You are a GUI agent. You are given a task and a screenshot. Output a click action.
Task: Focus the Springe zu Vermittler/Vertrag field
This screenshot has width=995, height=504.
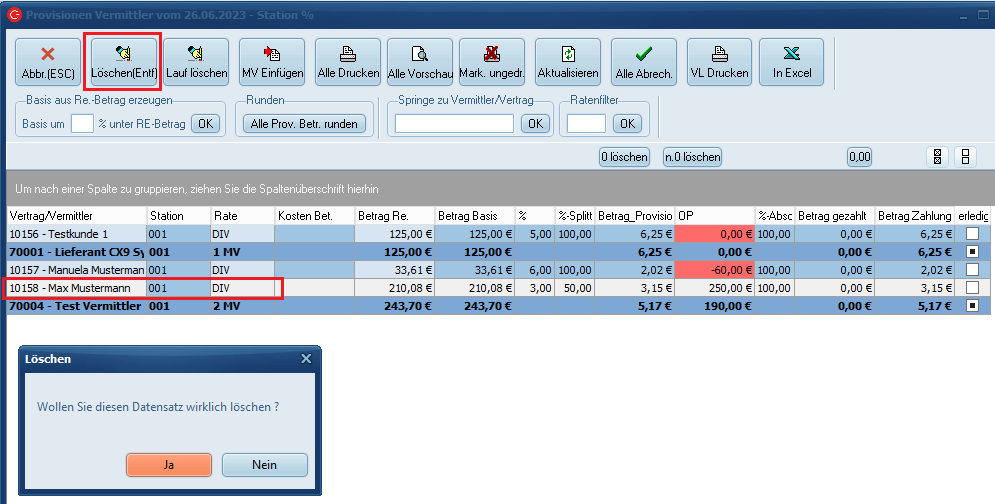454,124
